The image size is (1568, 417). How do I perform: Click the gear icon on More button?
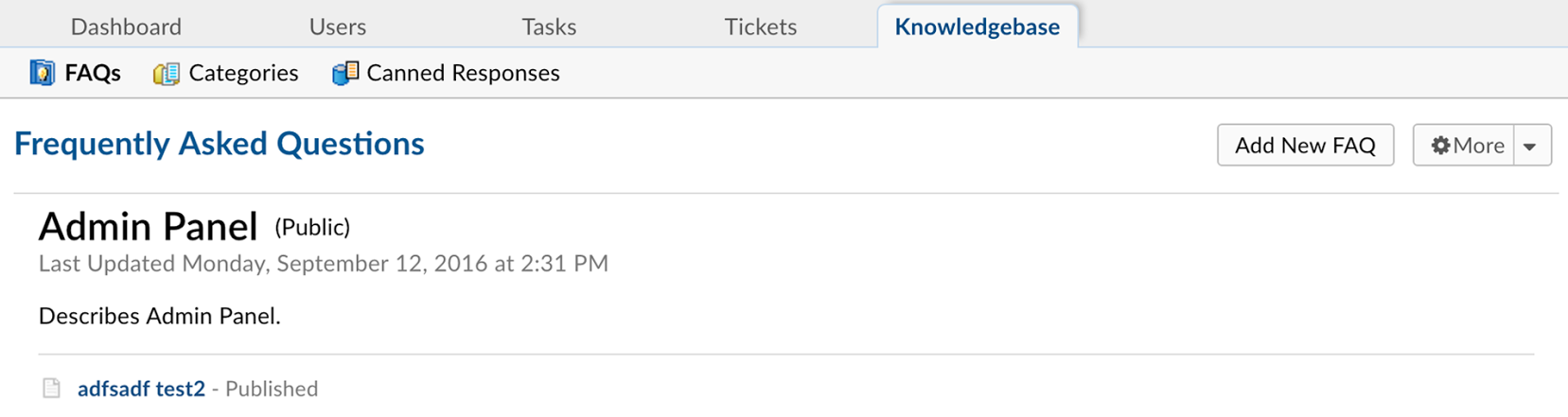[1440, 146]
